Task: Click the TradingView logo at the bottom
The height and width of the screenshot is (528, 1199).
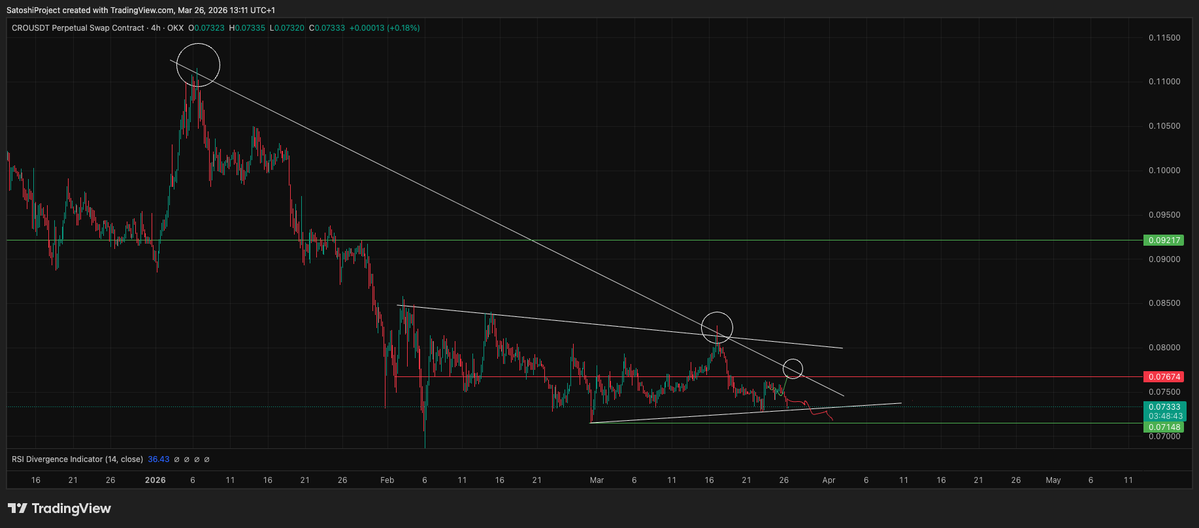Action: coord(60,508)
